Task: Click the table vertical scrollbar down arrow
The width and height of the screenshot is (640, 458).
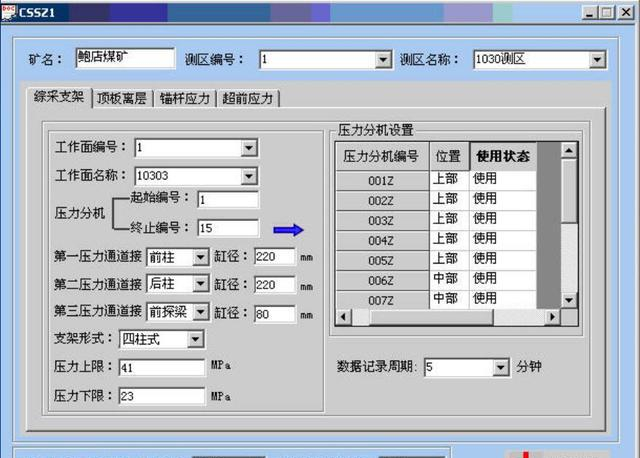Action: click(569, 301)
